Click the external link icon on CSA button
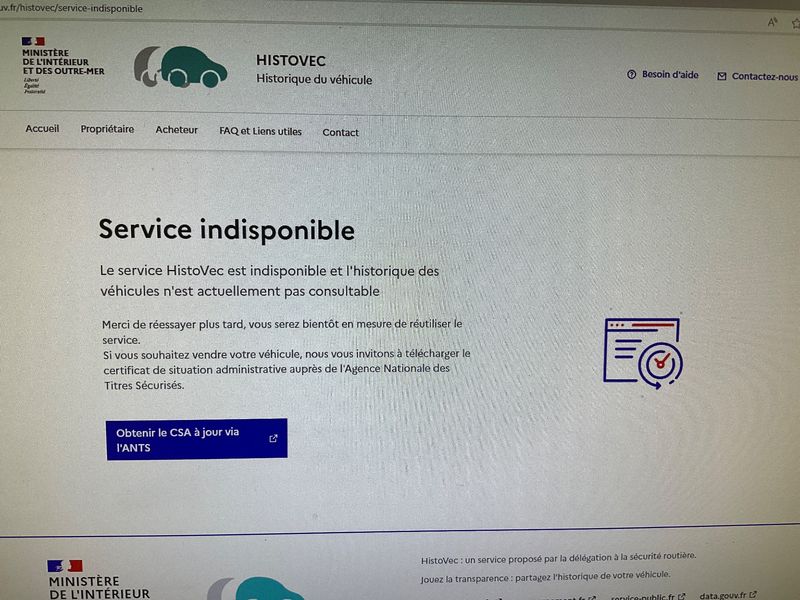The height and width of the screenshot is (600, 800). point(273,438)
